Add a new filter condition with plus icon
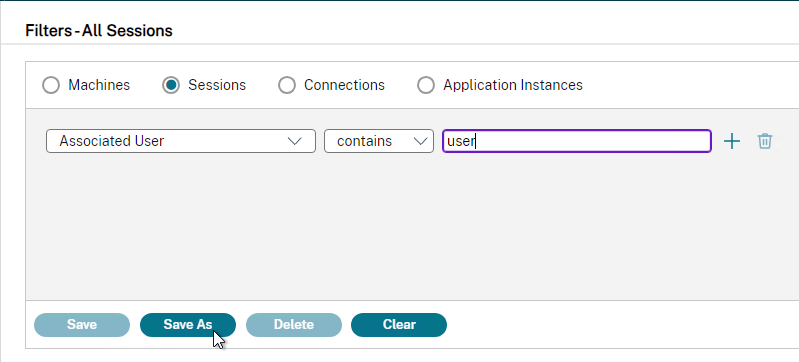Image resolution: width=799 pixels, height=362 pixels. [x=732, y=141]
